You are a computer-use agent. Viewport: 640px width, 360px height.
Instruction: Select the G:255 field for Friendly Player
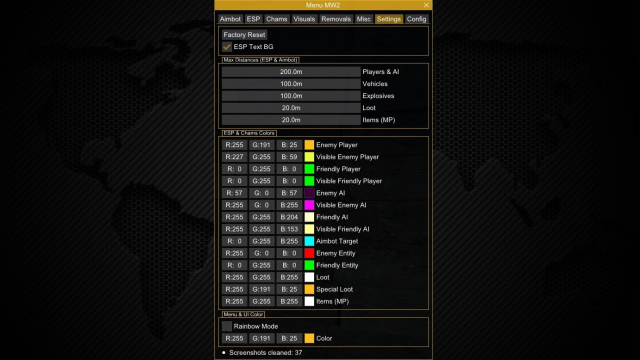pyautogui.click(x=262, y=169)
